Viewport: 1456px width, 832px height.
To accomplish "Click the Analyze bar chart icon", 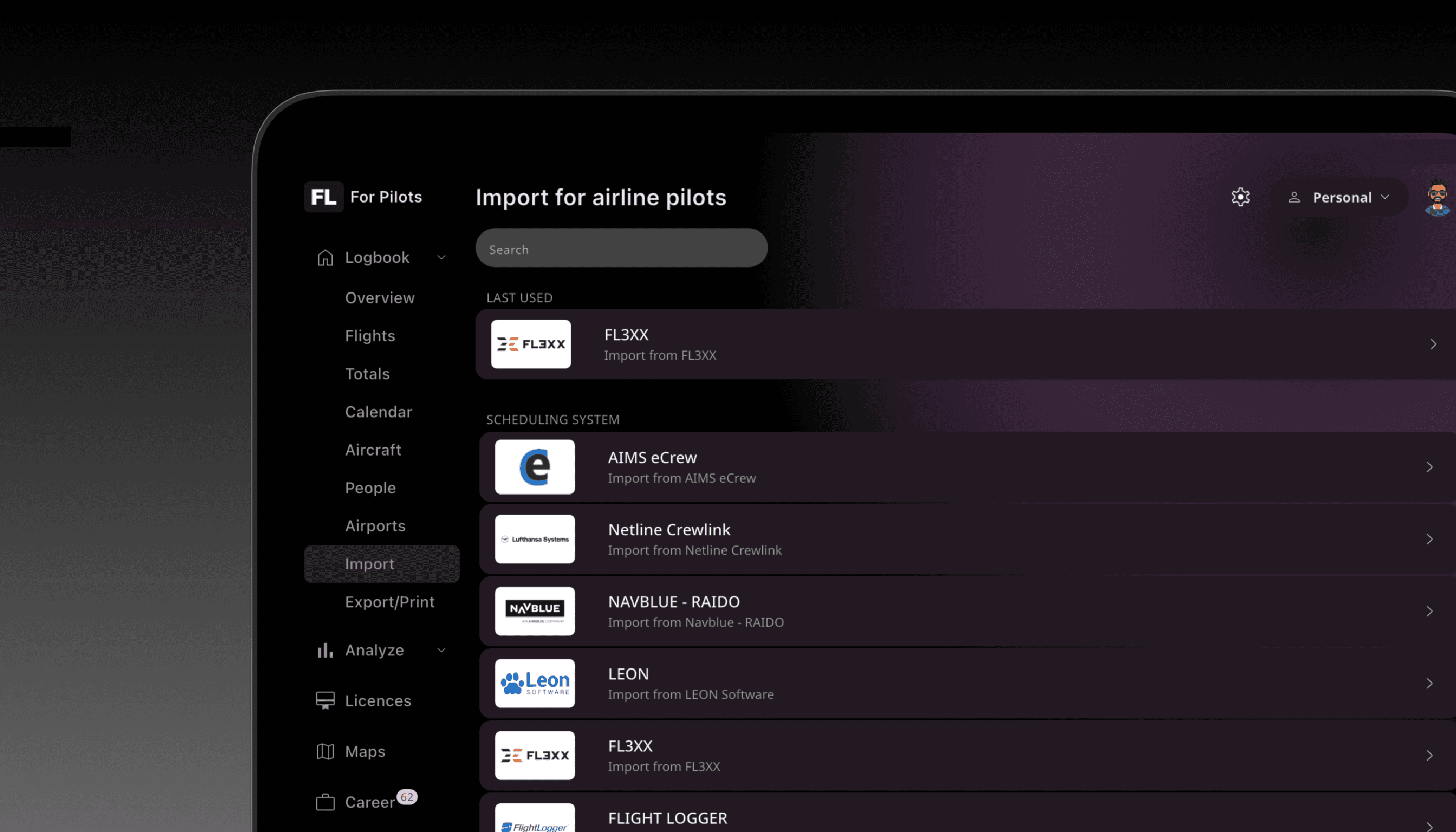I will tap(324, 649).
